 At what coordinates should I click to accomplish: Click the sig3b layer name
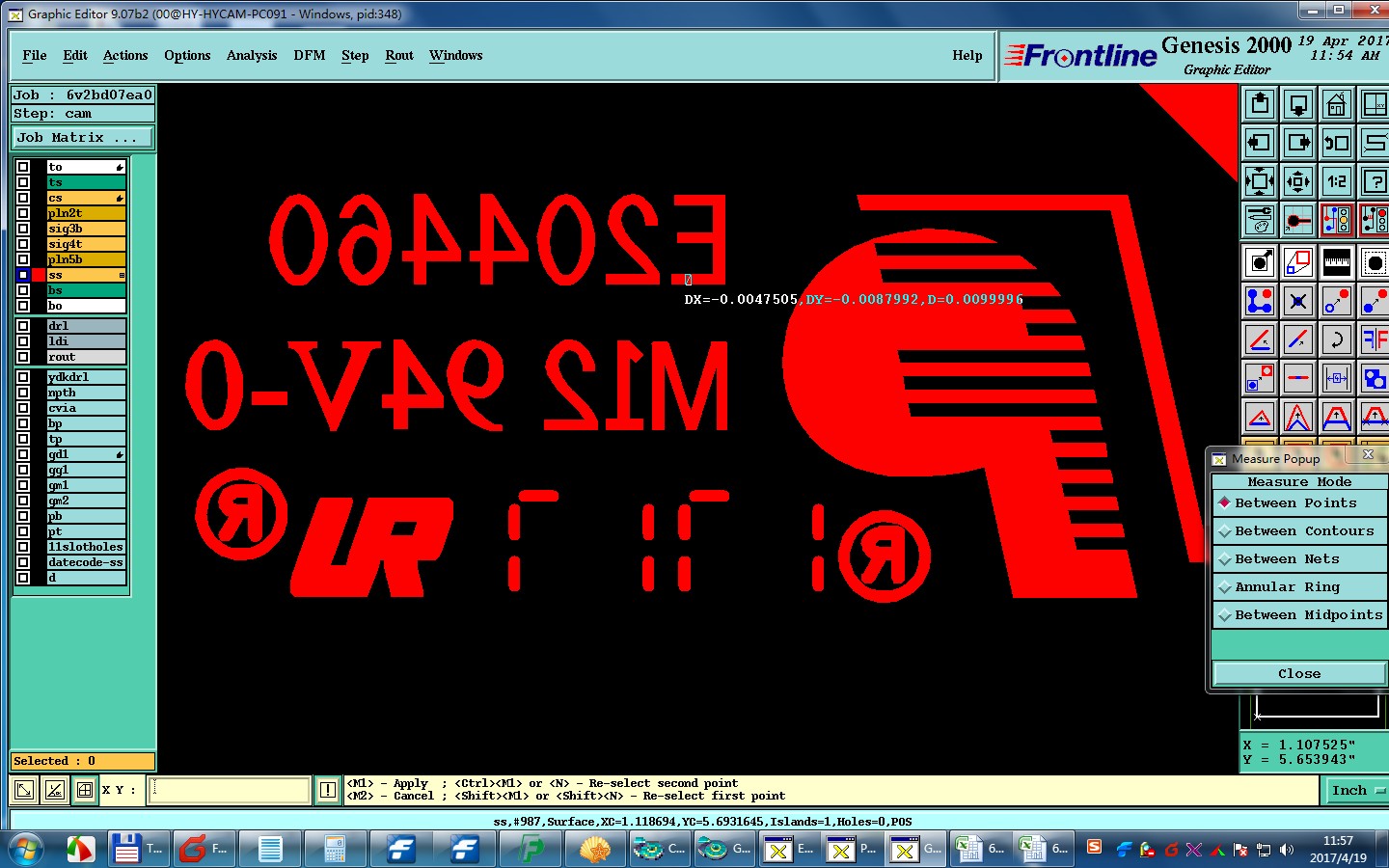click(86, 229)
